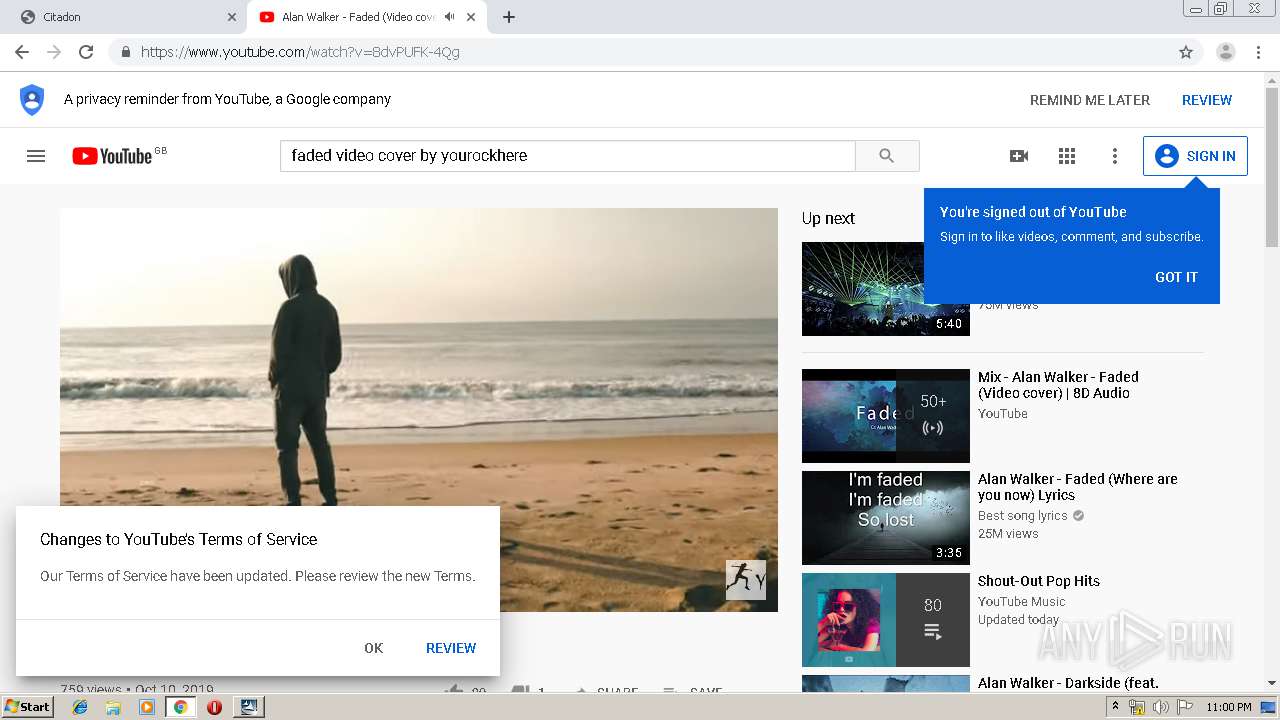Click REVIEW in Terms of Service dialog
Screen dimensions: 1280x720
pos(451,648)
